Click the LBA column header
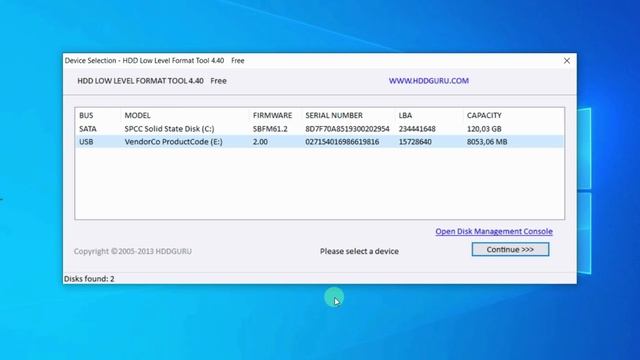 pos(405,116)
